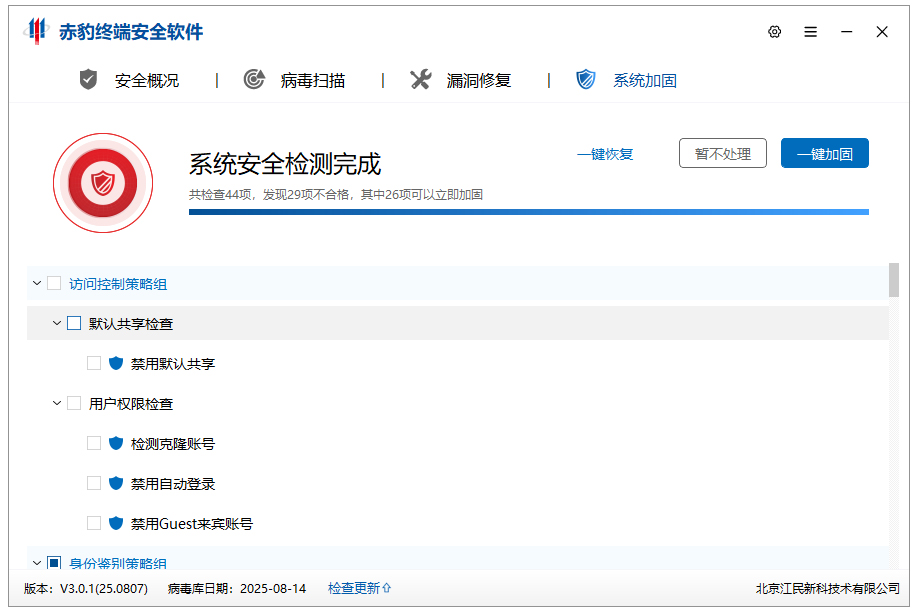Open settings via the gear icon
Viewport: 913px width, 612px height.
(774, 32)
